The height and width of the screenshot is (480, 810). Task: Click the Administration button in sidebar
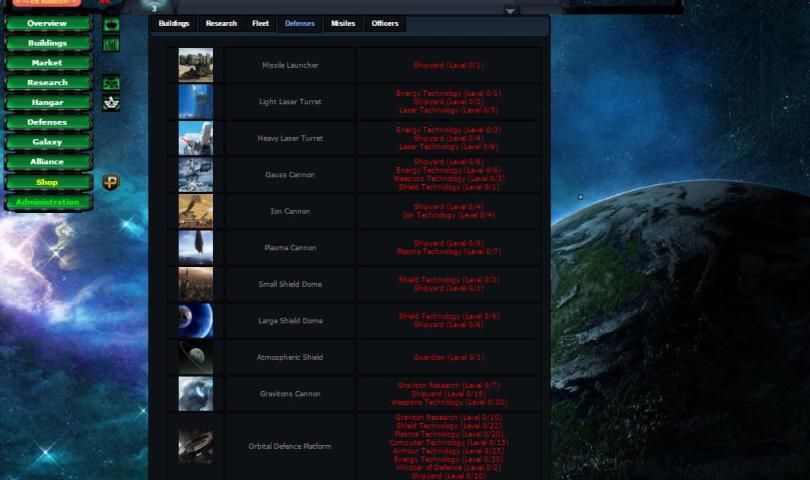47,202
